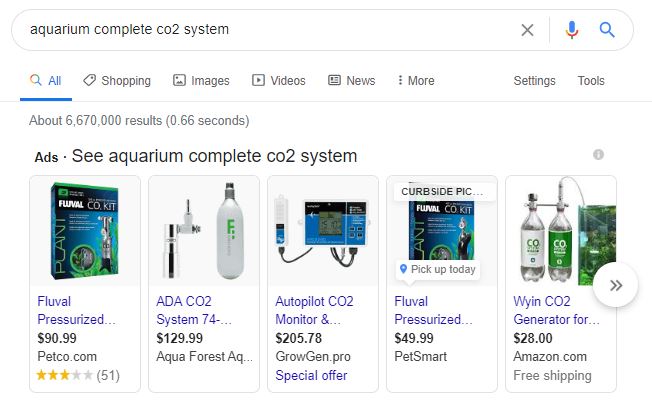This screenshot has height=405, width=652.
Task: Start voice search with the microphone icon
Action: pyautogui.click(x=572, y=30)
